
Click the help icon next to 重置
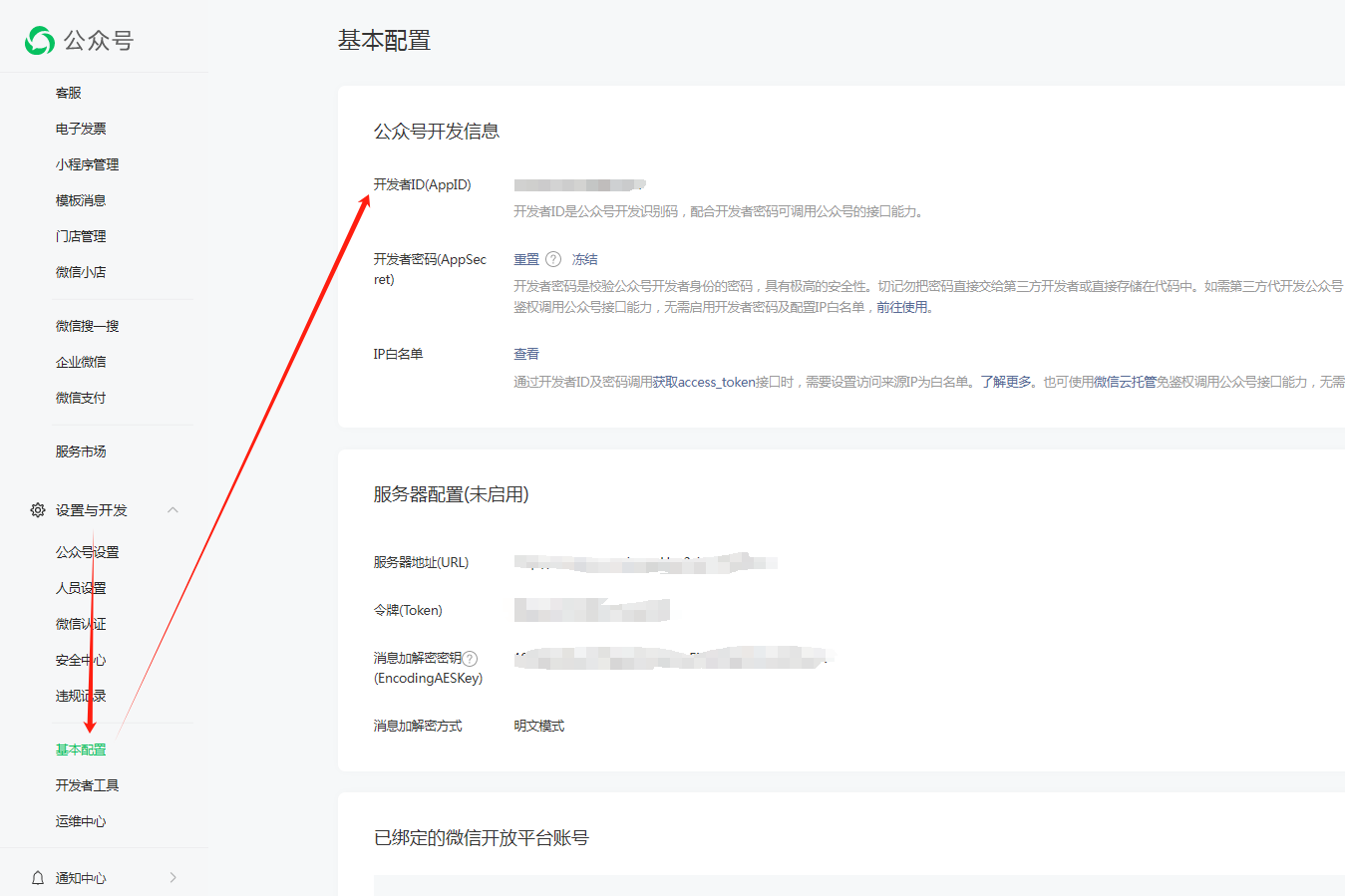coord(553,259)
